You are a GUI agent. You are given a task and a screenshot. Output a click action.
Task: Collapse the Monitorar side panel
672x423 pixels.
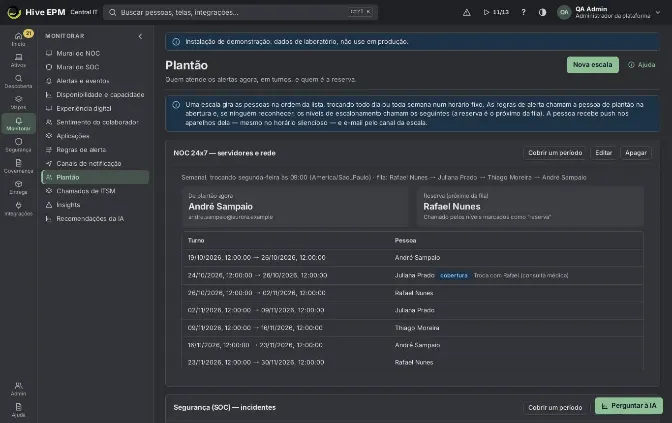pyautogui.click(x=140, y=36)
